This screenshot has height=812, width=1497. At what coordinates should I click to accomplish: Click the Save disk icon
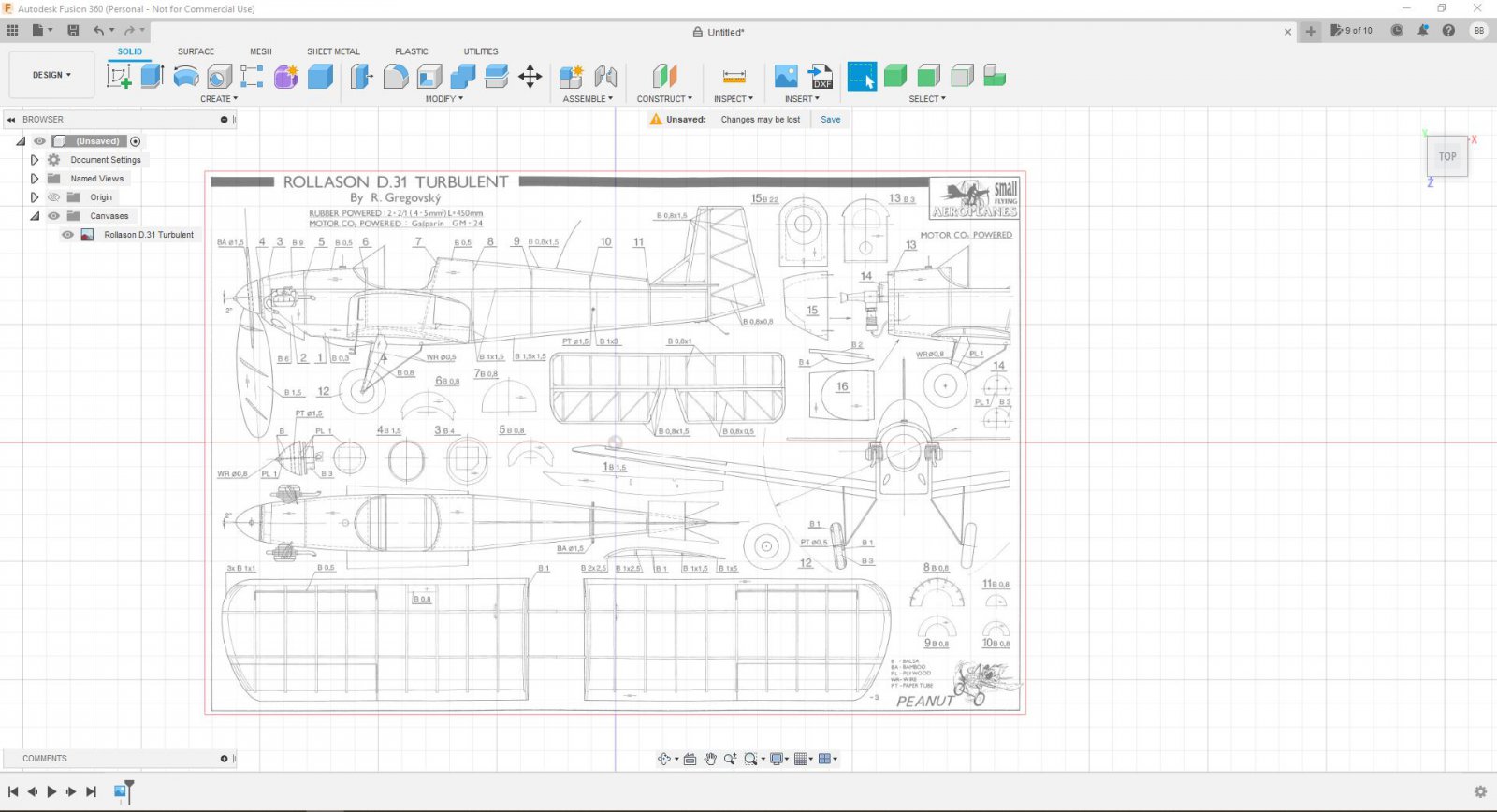[x=73, y=31]
